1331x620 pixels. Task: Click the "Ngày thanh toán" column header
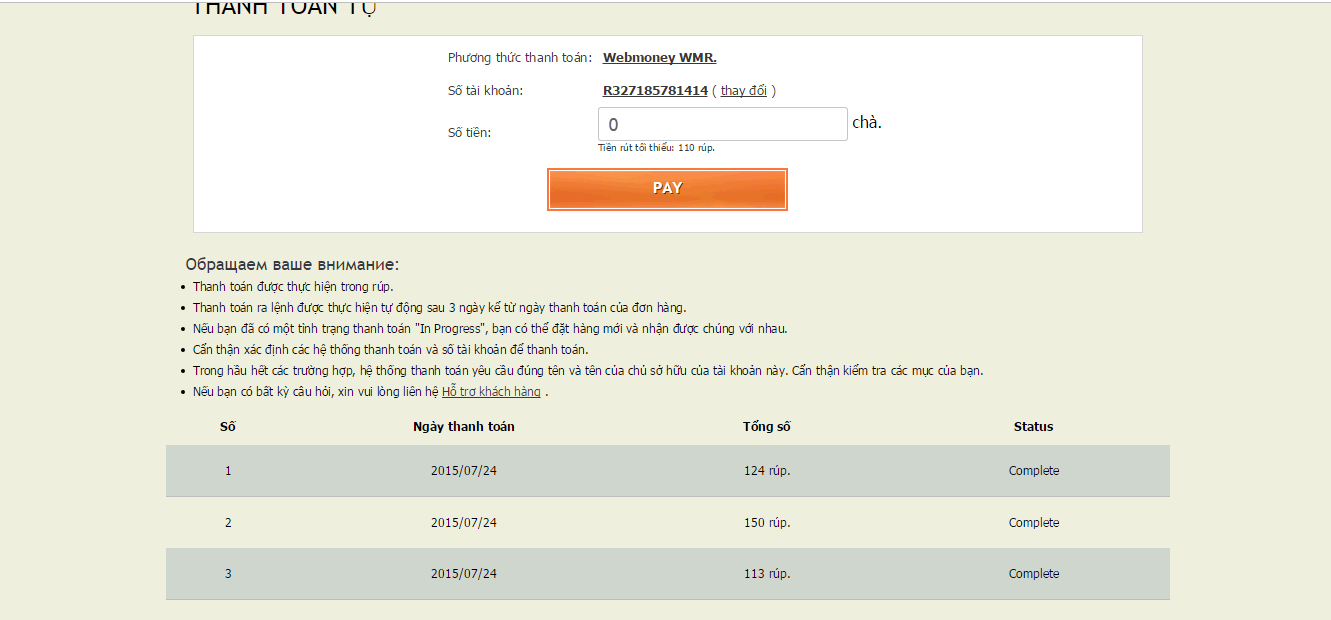pyautogui.click(x=464, y=427)
